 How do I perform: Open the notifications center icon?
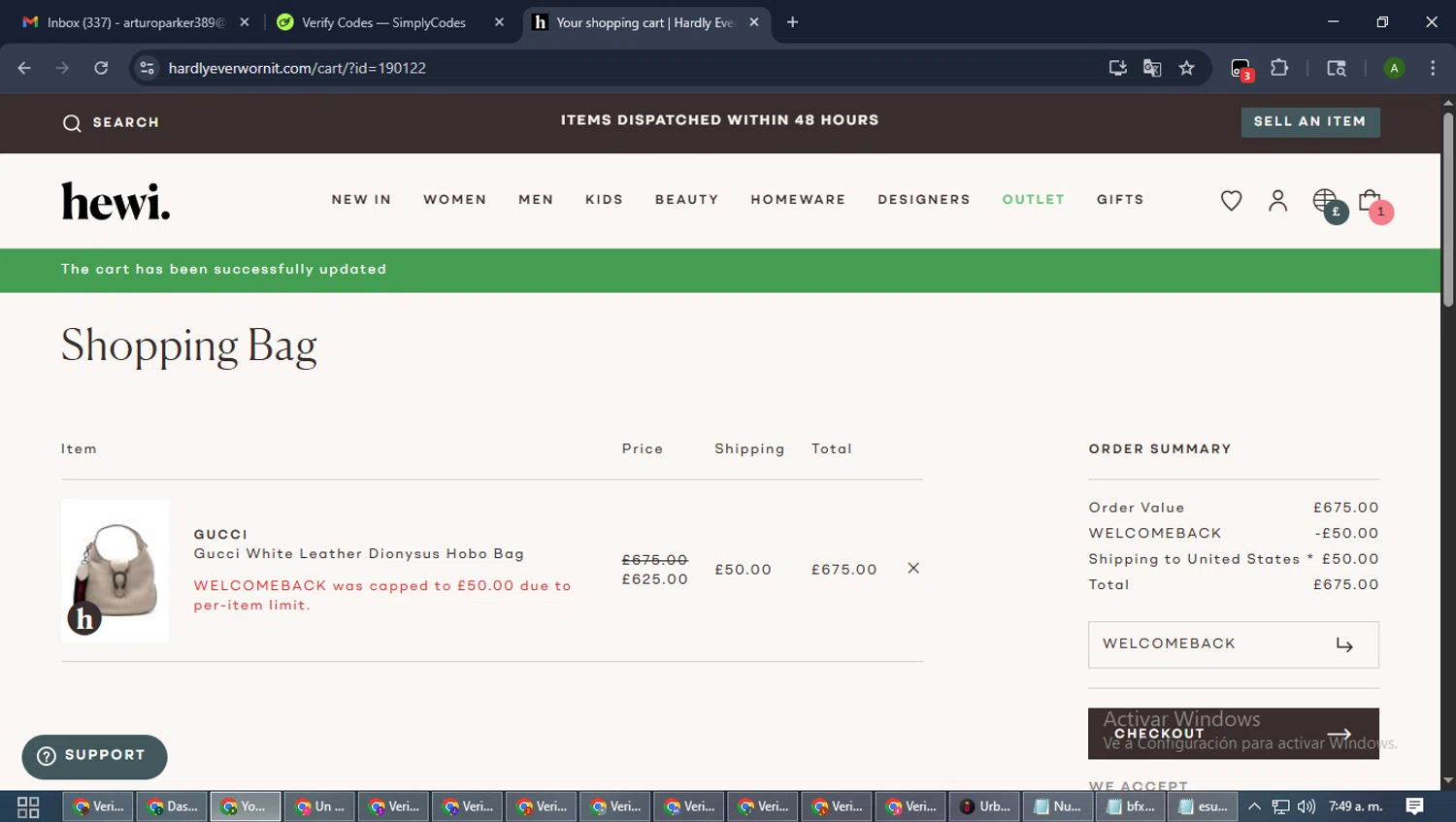point(1414,806)
